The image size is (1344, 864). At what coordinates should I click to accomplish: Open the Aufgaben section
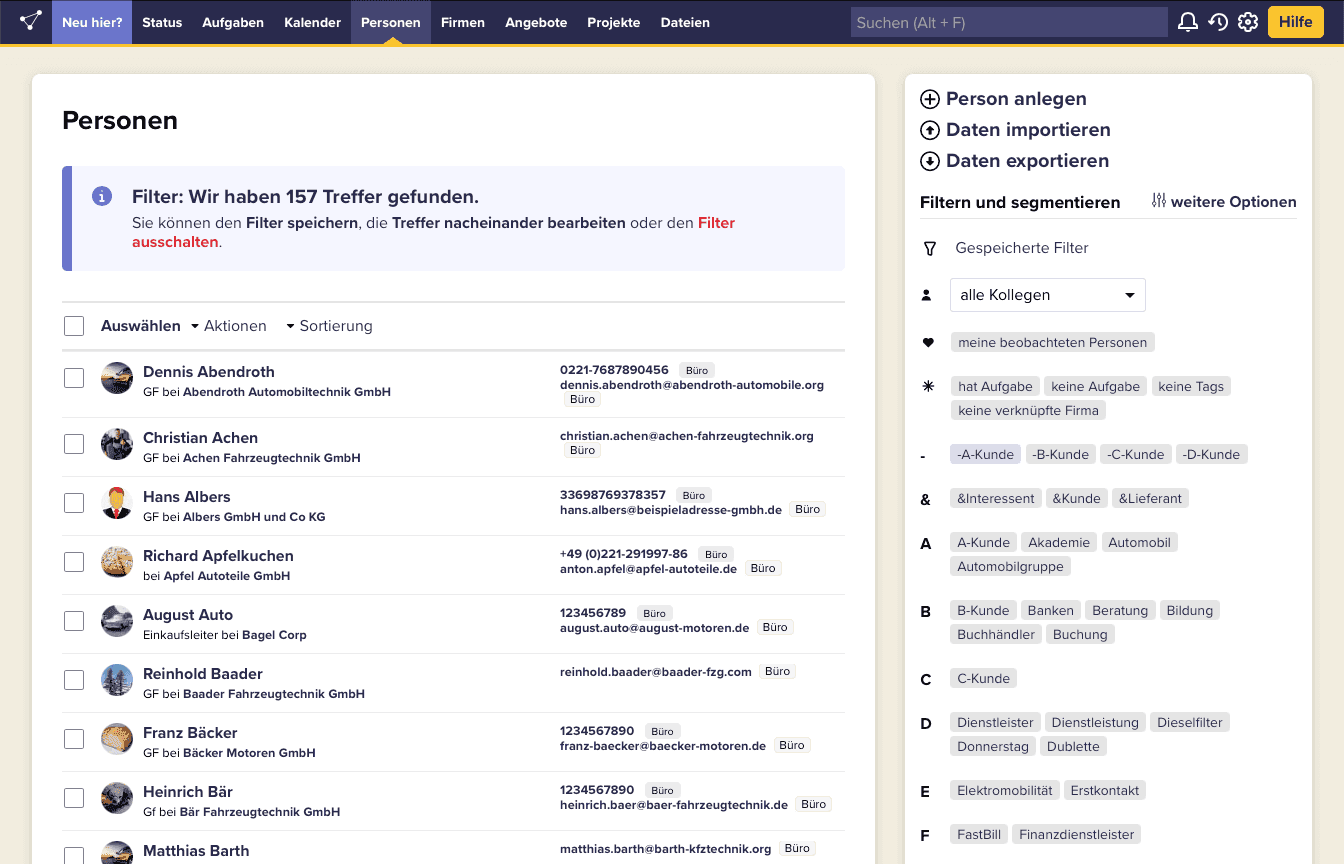(x=232, y=22)
